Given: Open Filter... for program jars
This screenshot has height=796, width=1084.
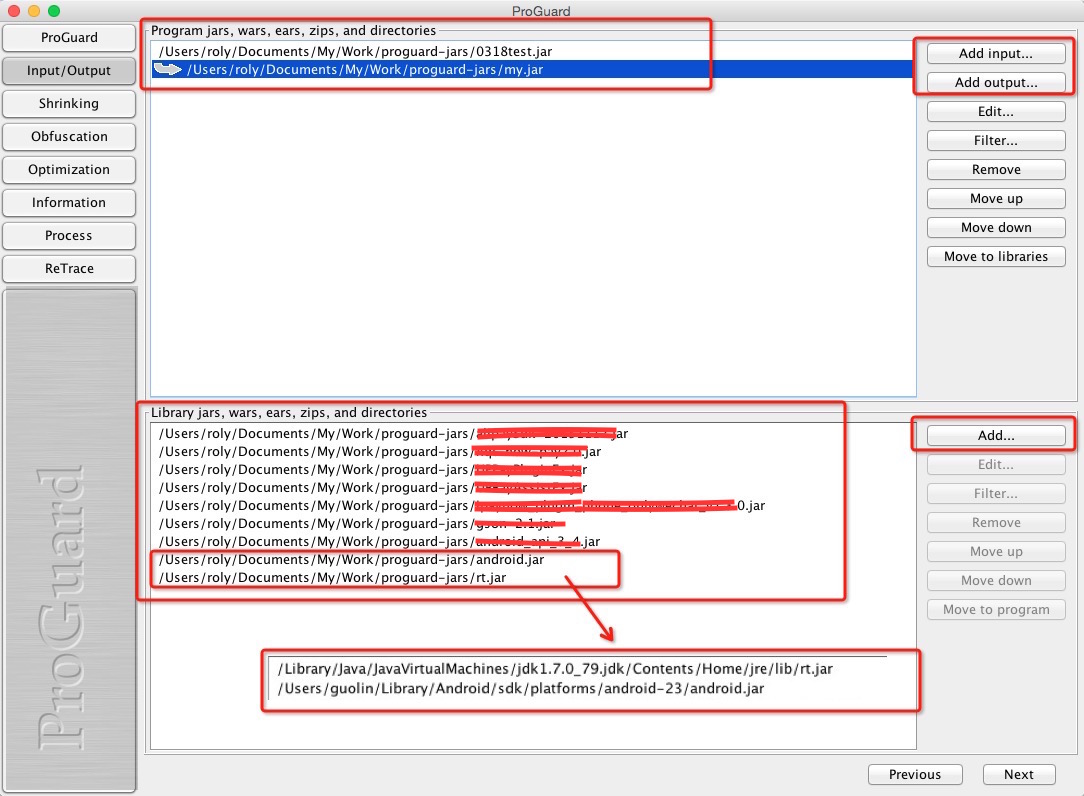Looking at the screenshot, I should [996, 140].
